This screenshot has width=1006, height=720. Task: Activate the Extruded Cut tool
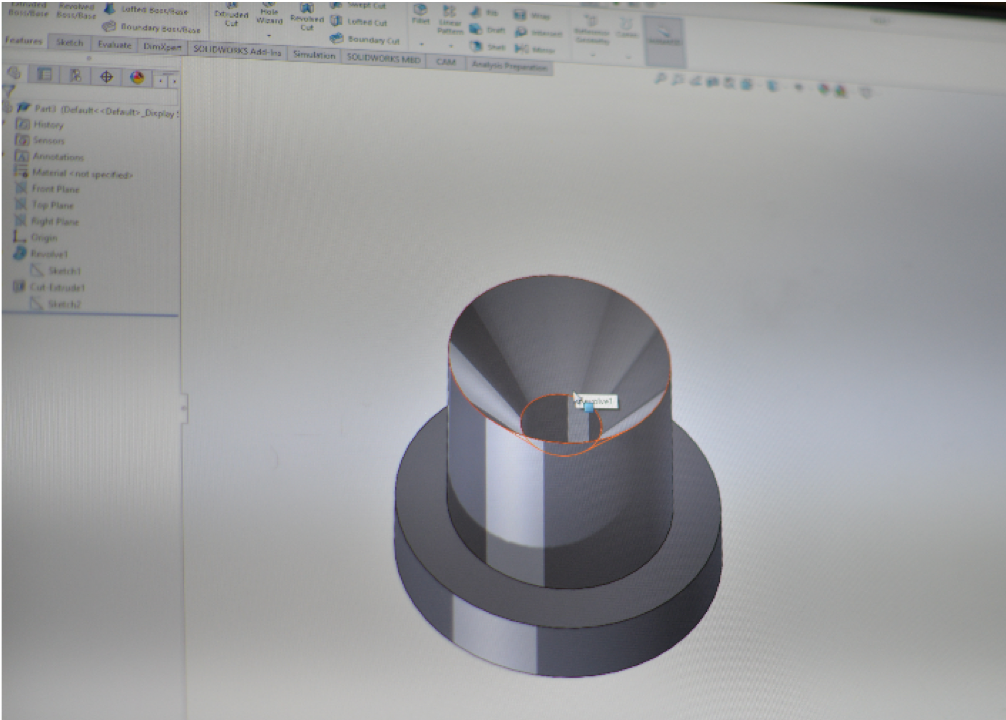[231, 15]
